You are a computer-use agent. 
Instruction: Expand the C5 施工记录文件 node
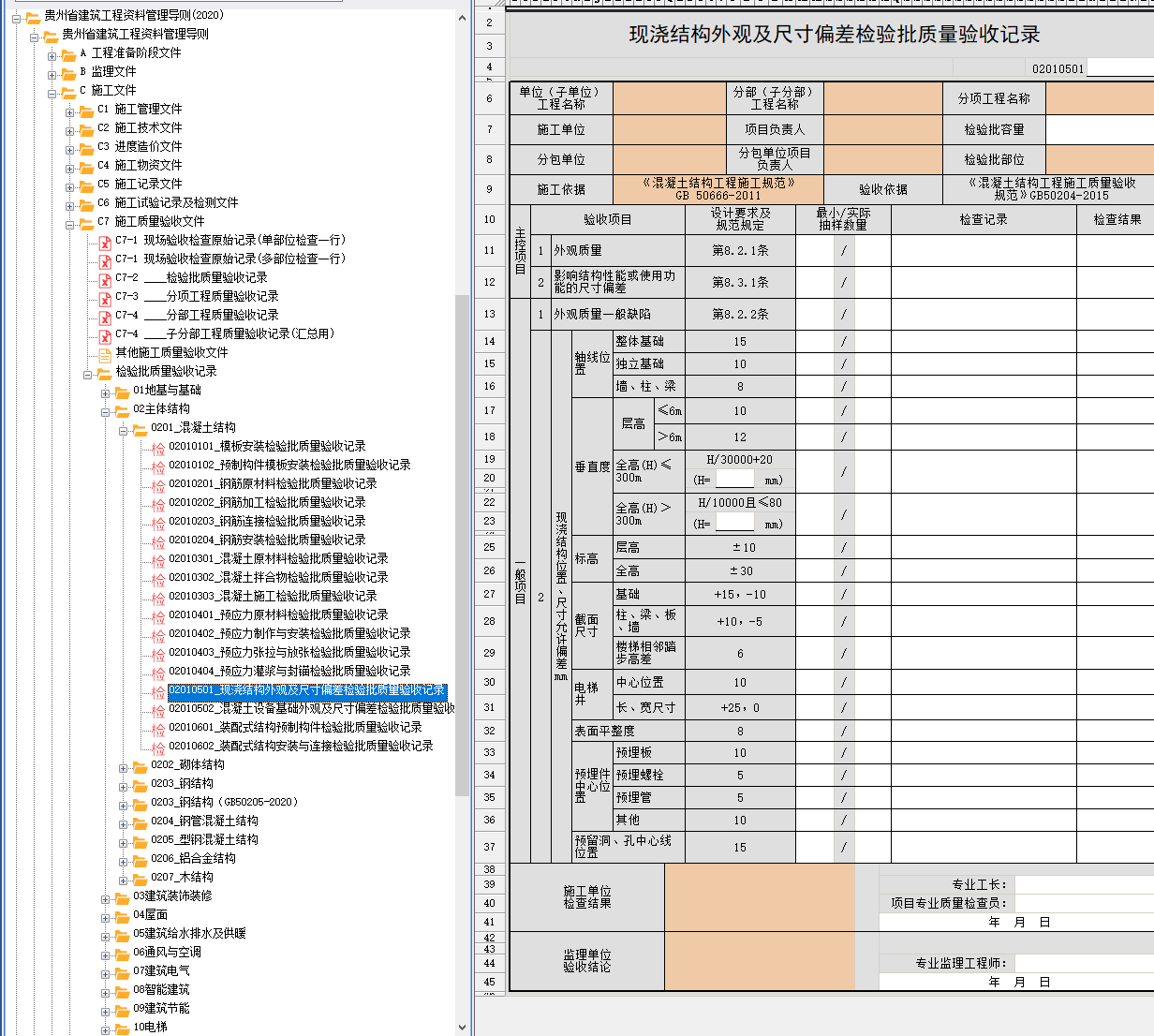click(70, 186)
